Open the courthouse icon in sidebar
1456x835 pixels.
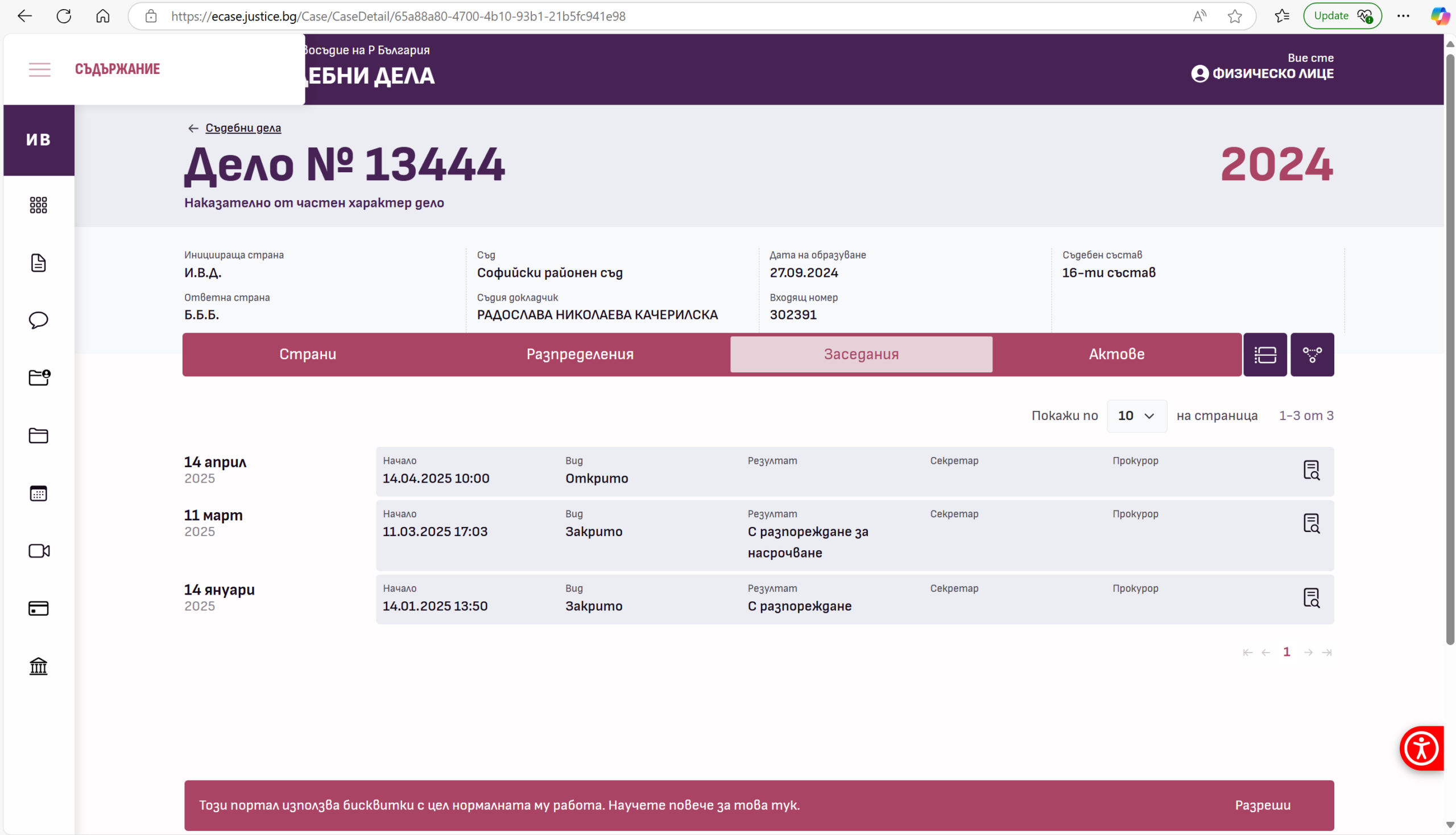pyautogui.click(x=39, y=666)
